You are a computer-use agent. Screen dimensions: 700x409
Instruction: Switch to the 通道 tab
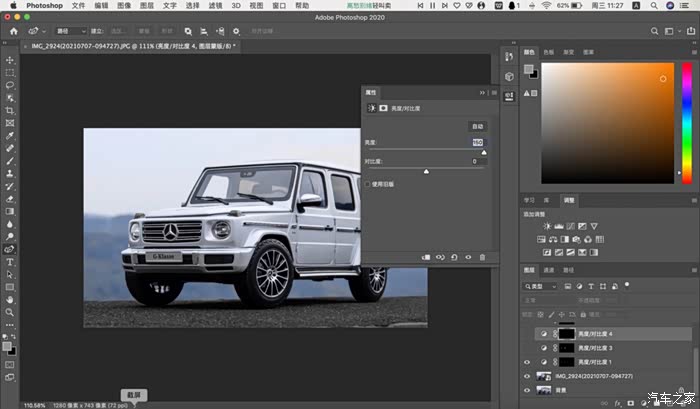[x=549, y=270]
